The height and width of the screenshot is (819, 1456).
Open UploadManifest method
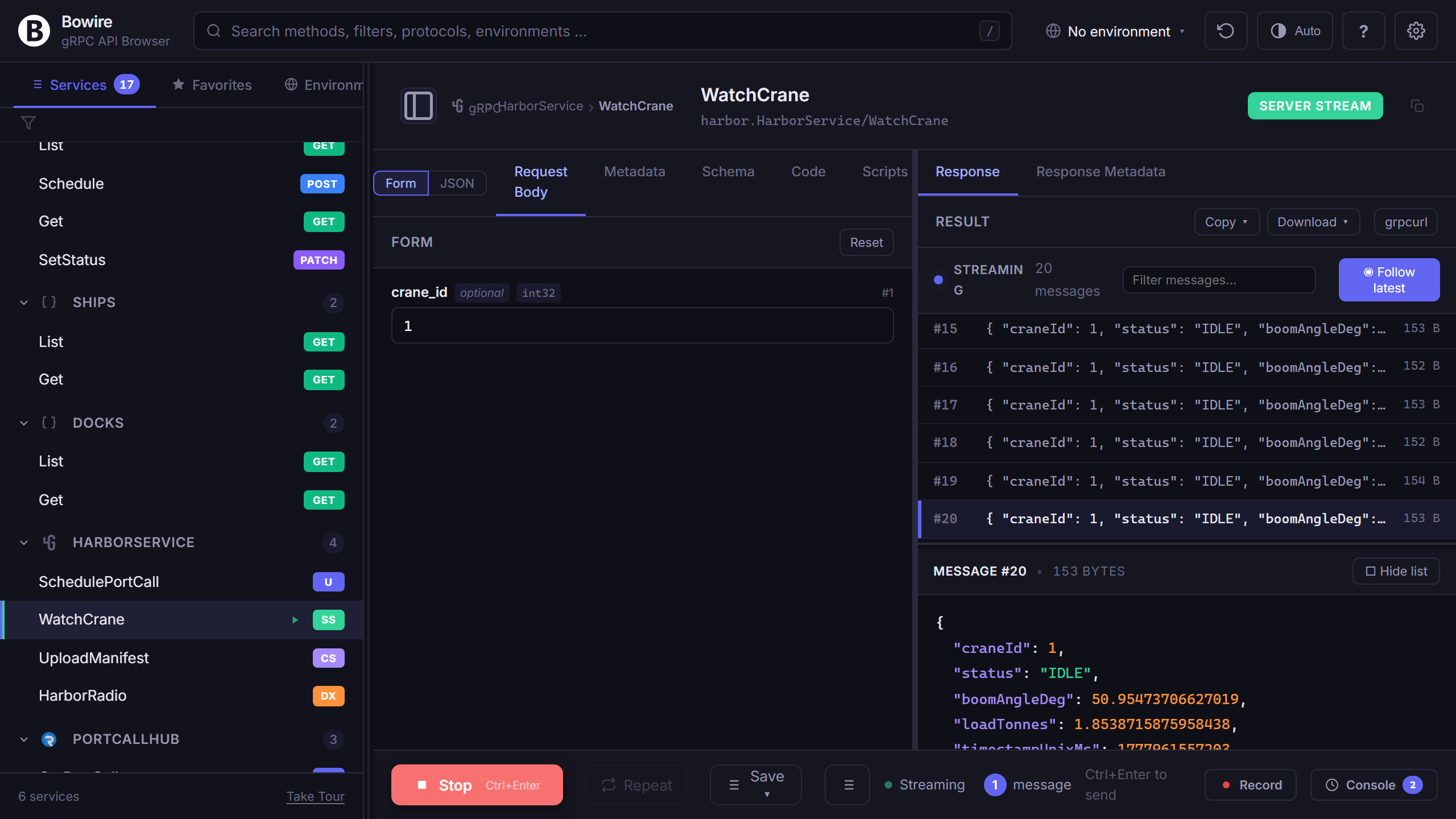(x=182, y=658)
